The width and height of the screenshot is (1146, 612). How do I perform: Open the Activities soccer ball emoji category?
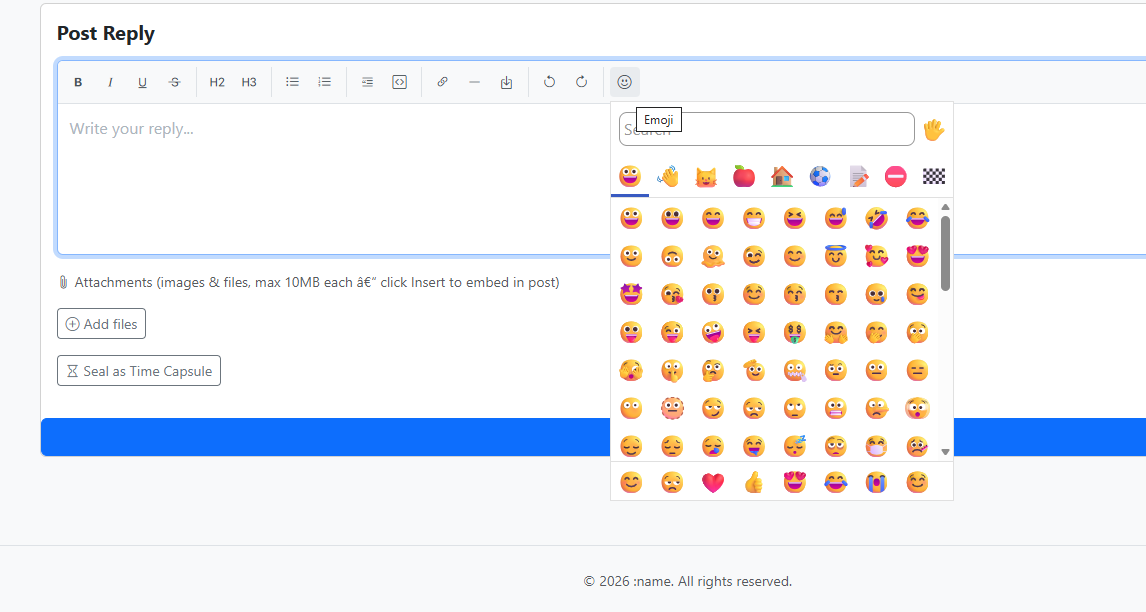[820, 177]
